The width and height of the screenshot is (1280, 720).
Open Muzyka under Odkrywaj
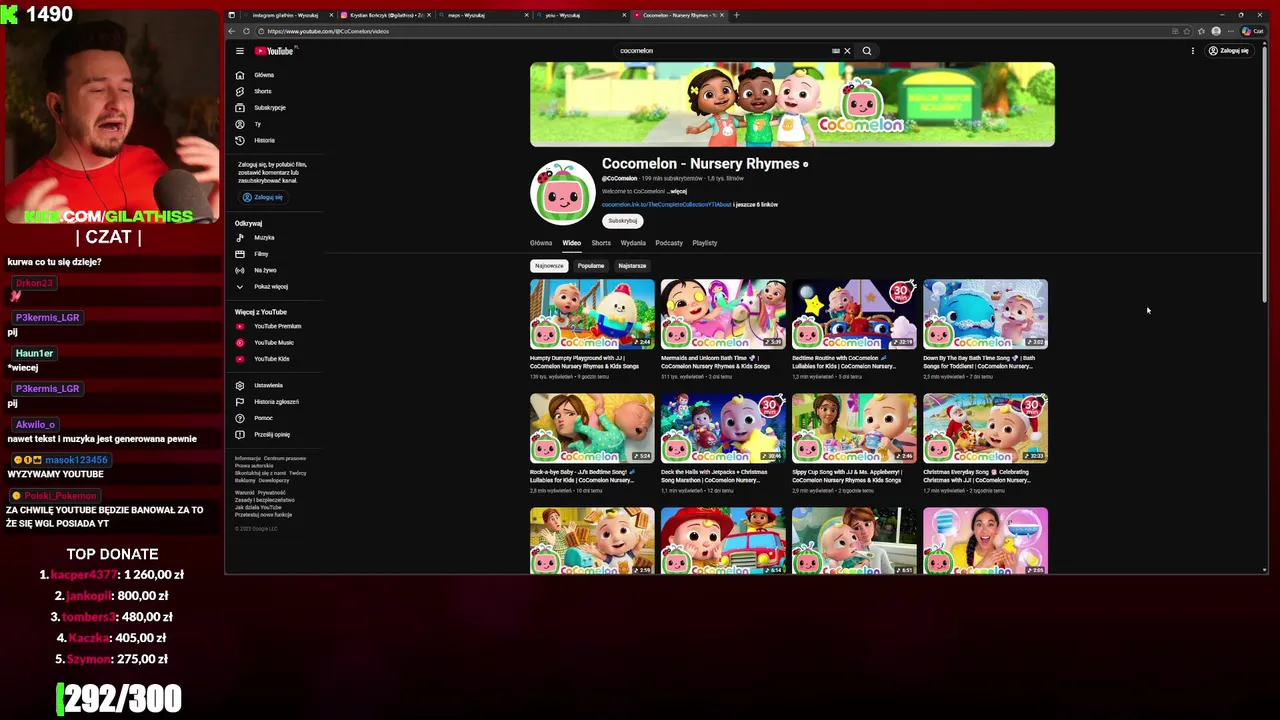click(264, 237)
